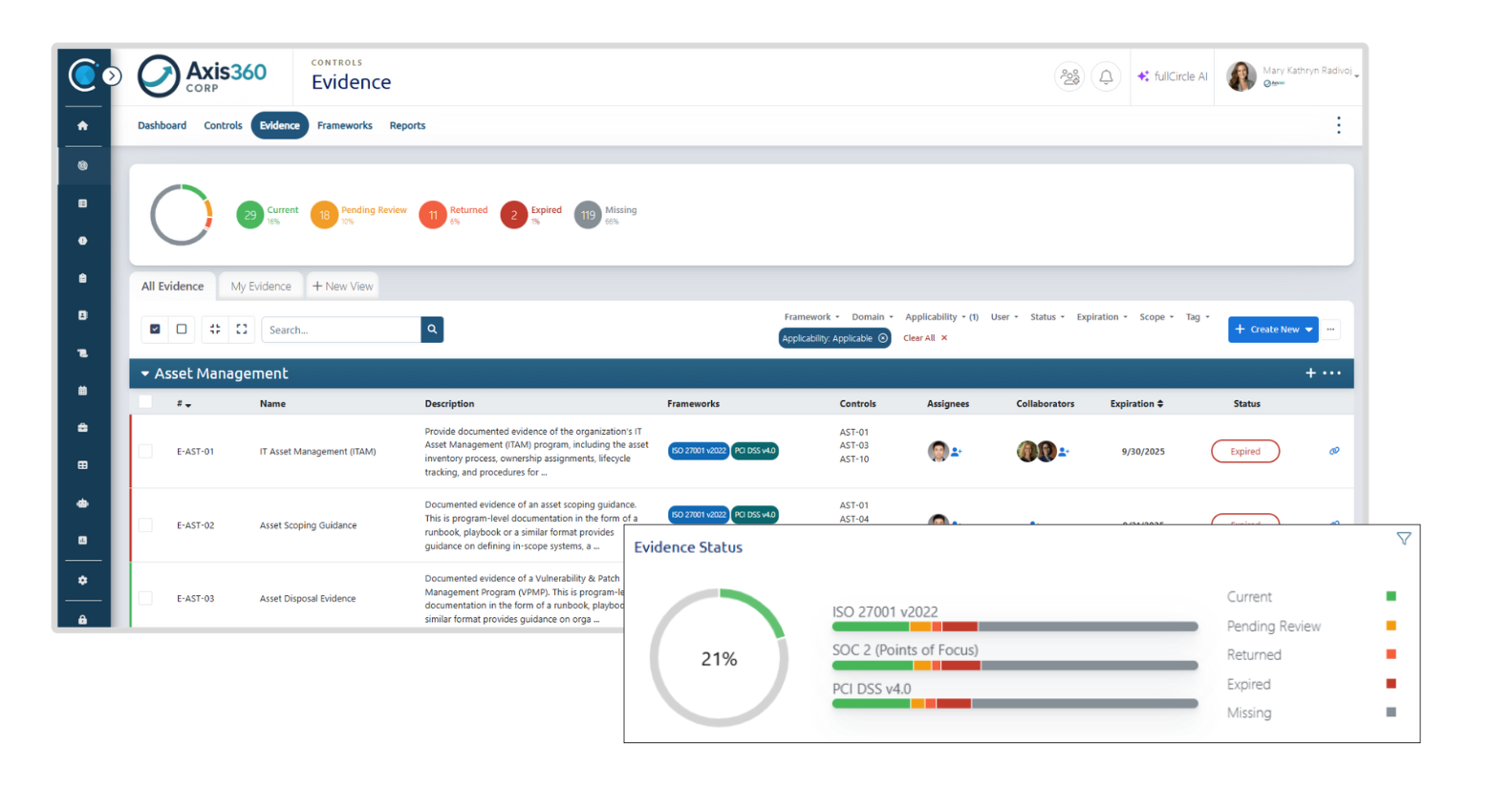
Task: Add collaborator on IT Asset Management row
Action: click(1064, 452)
